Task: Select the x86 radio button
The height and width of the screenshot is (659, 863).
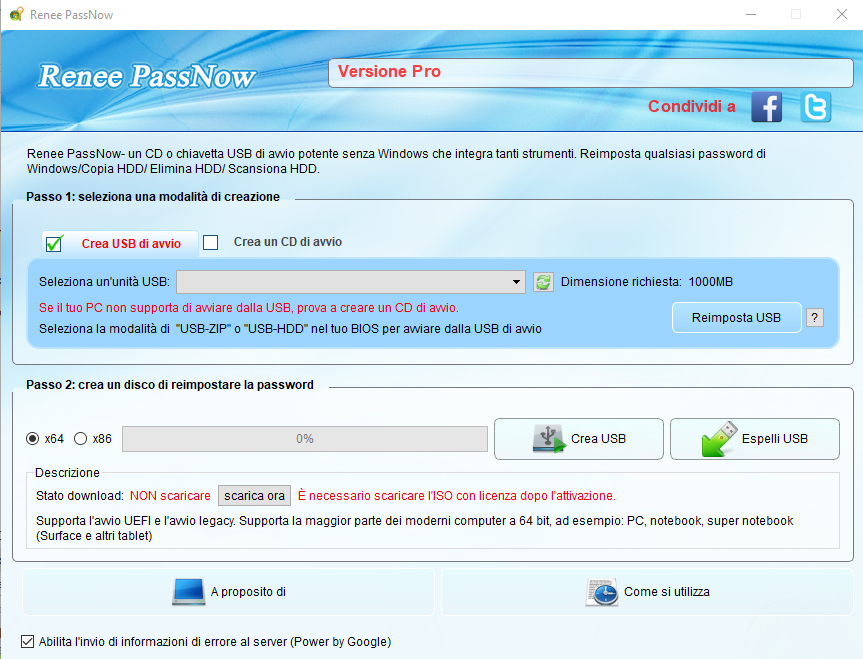Action: pos(80,439)
